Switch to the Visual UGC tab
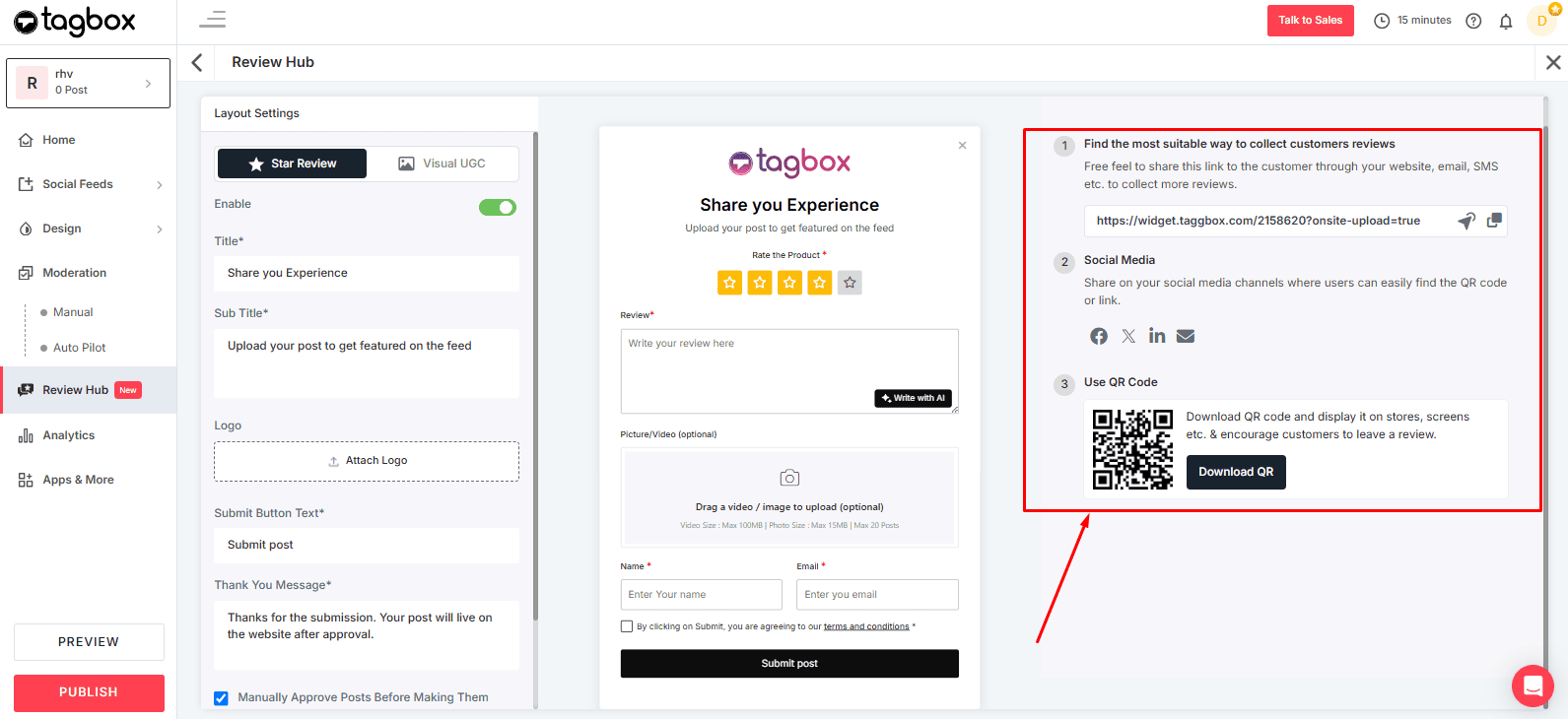The image size is (1568, 719). (442, 163)
